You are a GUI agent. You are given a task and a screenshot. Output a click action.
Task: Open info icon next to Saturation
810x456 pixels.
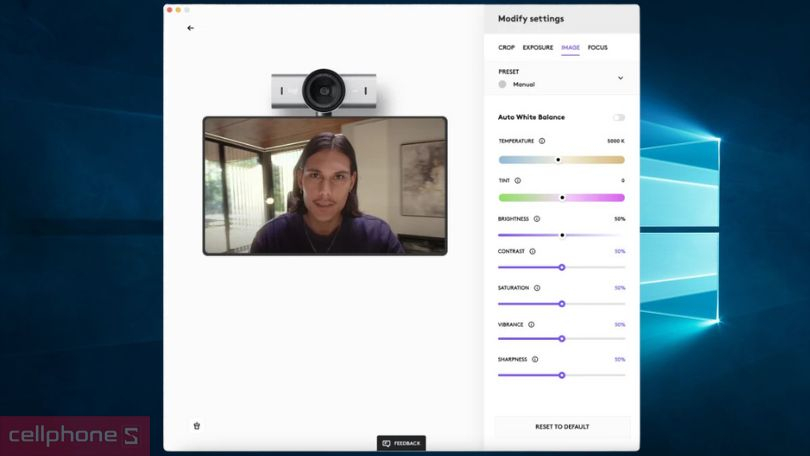[x=537, y=288]
